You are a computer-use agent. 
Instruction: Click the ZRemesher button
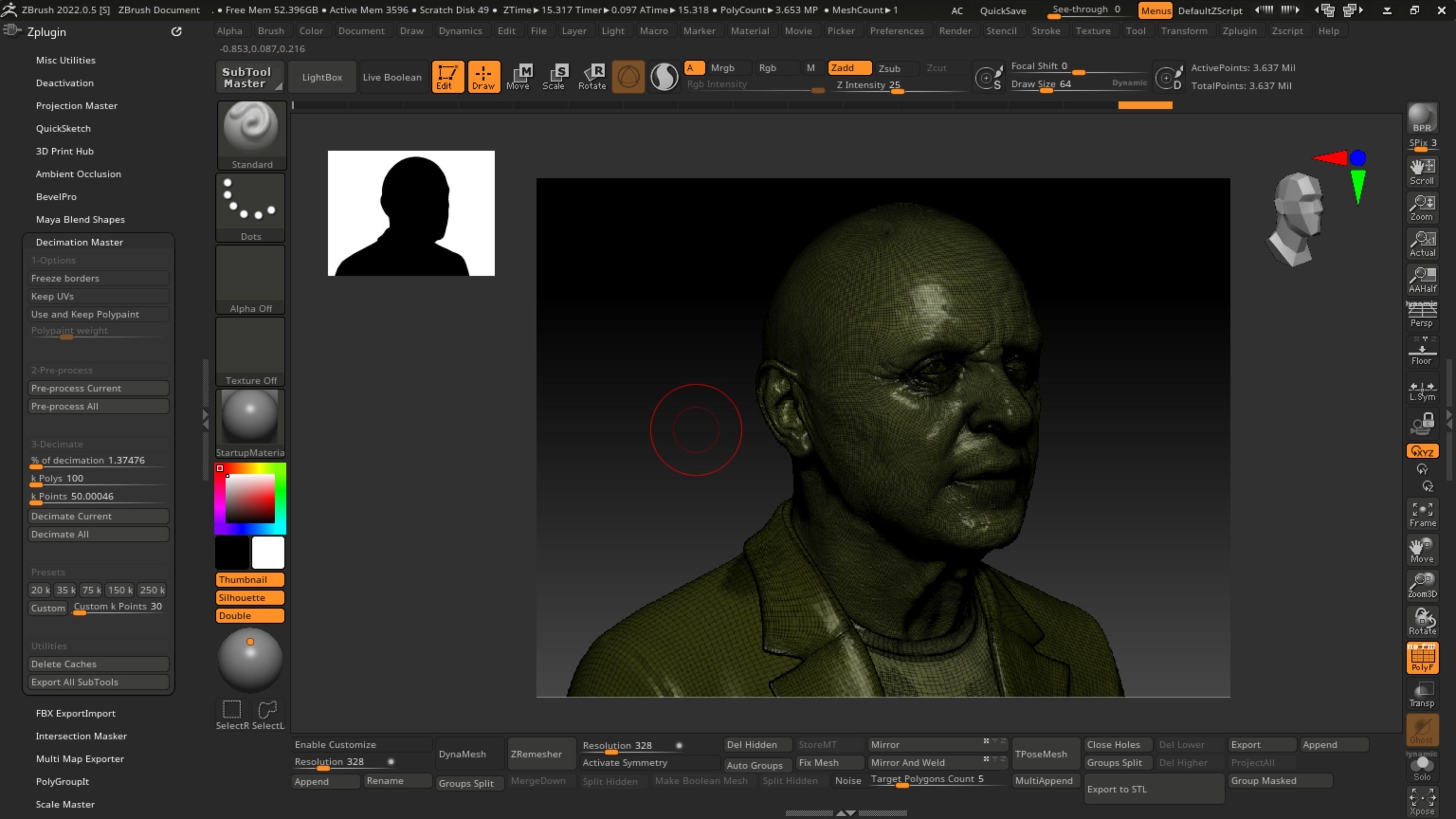(541, 754)
